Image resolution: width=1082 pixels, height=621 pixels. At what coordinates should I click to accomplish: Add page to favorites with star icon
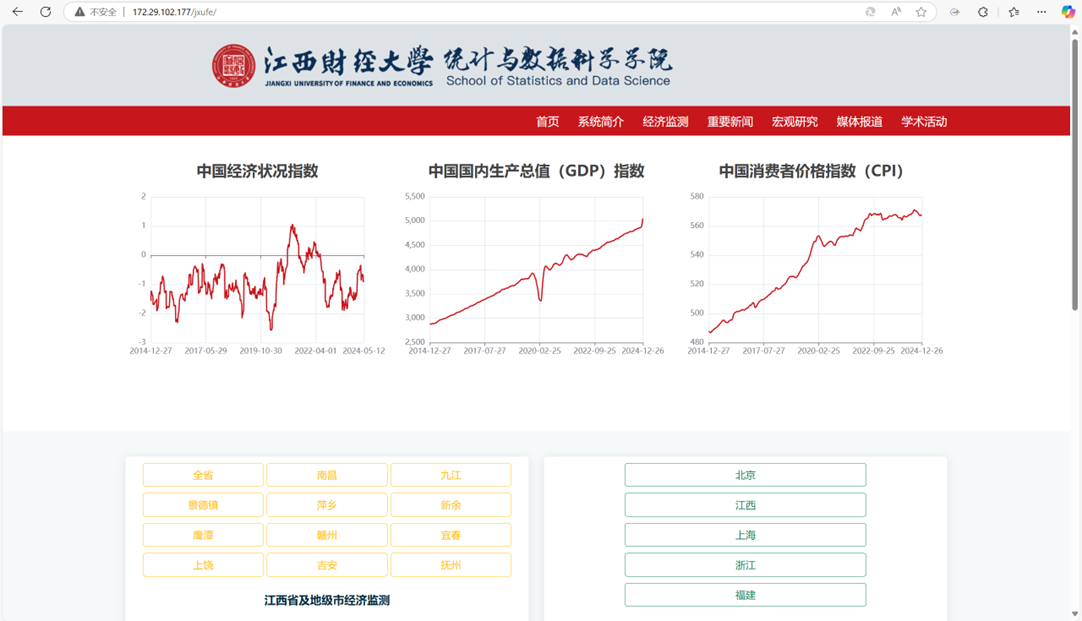click(x=921, y=12)
